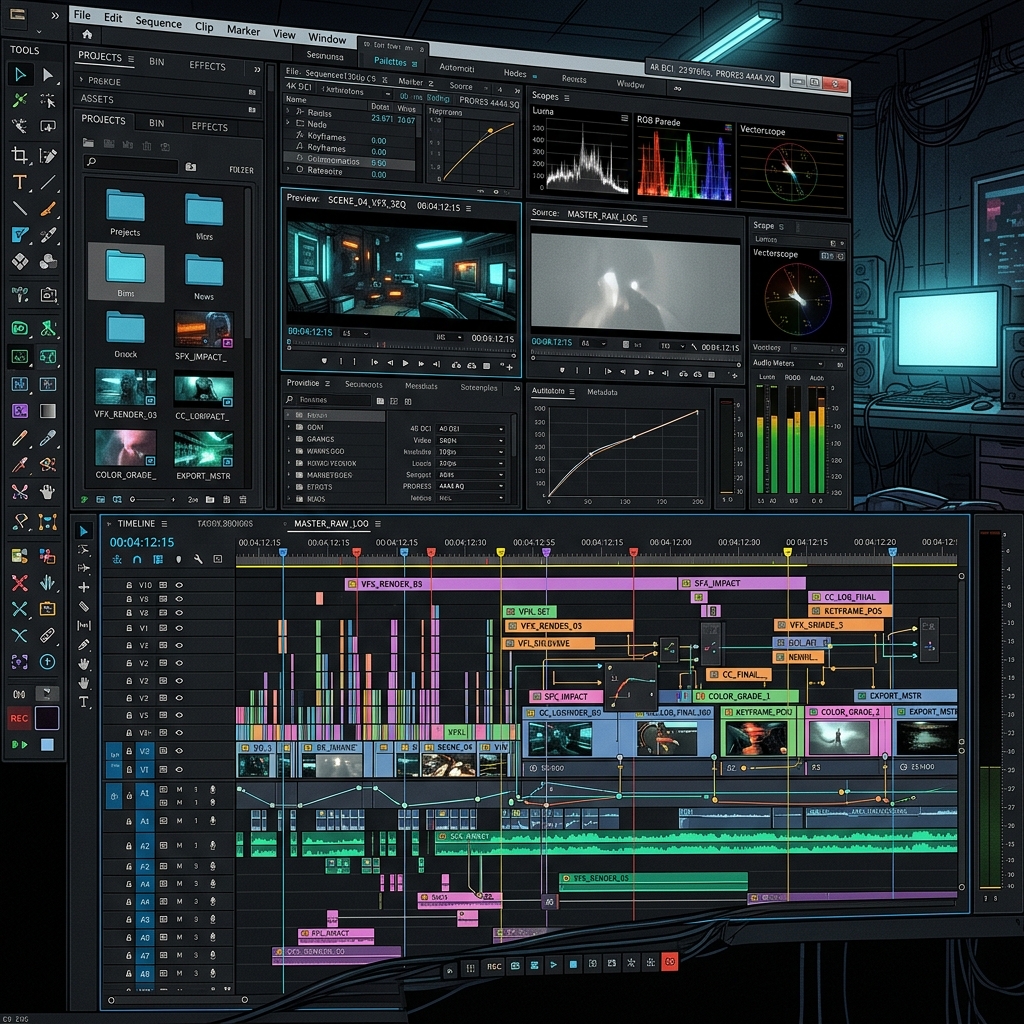The height and width of the screenshot is (1024, 1024).
Task: Mute audio track A7
Action: [x=179, y=955]
